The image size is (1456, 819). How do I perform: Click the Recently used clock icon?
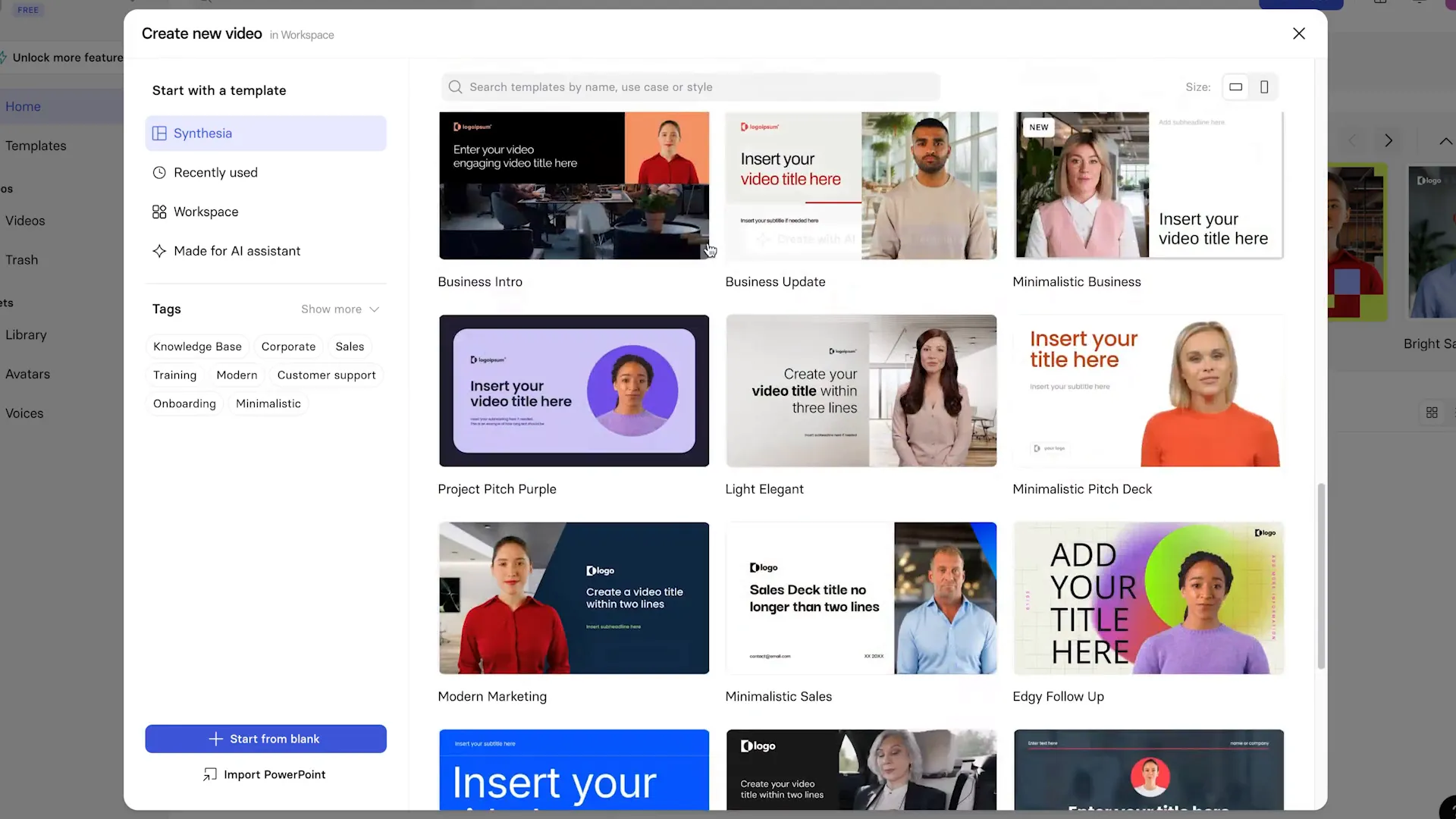[x=159, y=173]
